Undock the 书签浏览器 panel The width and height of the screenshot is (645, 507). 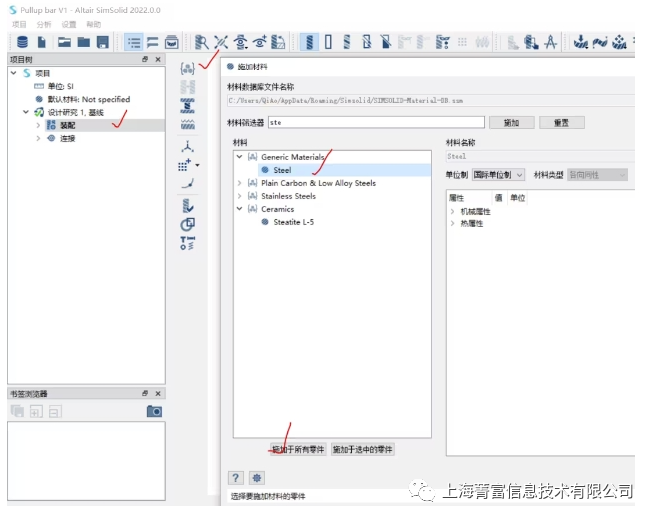(145, 393)
